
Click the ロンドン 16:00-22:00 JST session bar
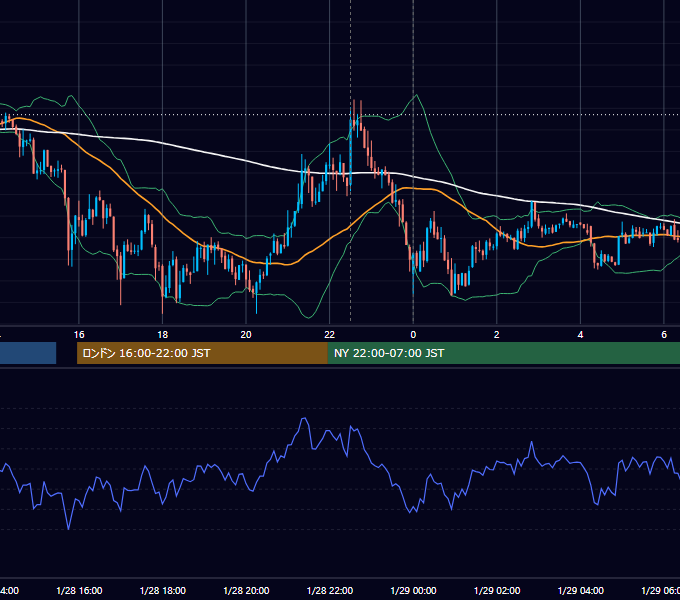pyautogui.click(x=202, y=353)
